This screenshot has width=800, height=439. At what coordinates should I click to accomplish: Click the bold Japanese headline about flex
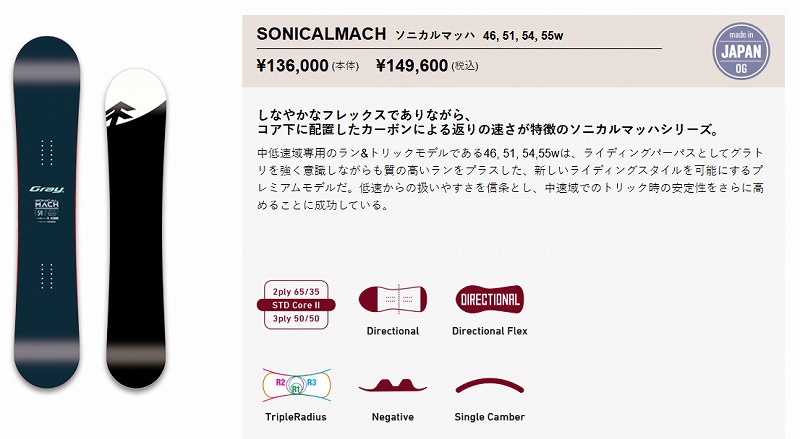click(488, 123)
